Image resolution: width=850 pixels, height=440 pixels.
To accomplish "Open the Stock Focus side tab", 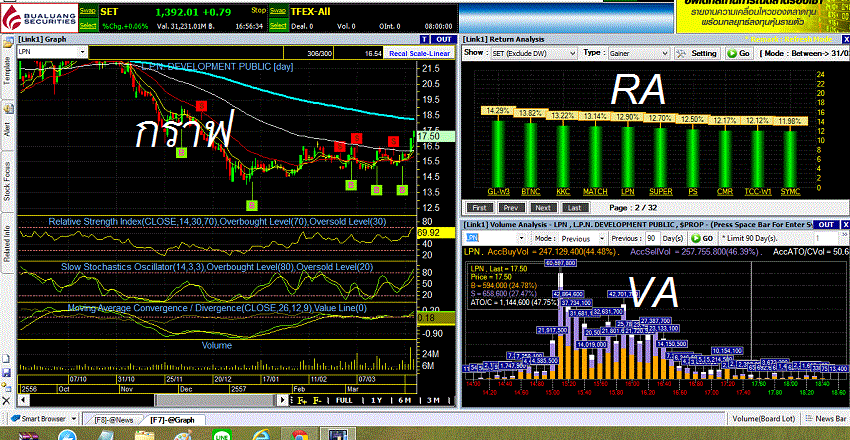I will pos(8,183).
